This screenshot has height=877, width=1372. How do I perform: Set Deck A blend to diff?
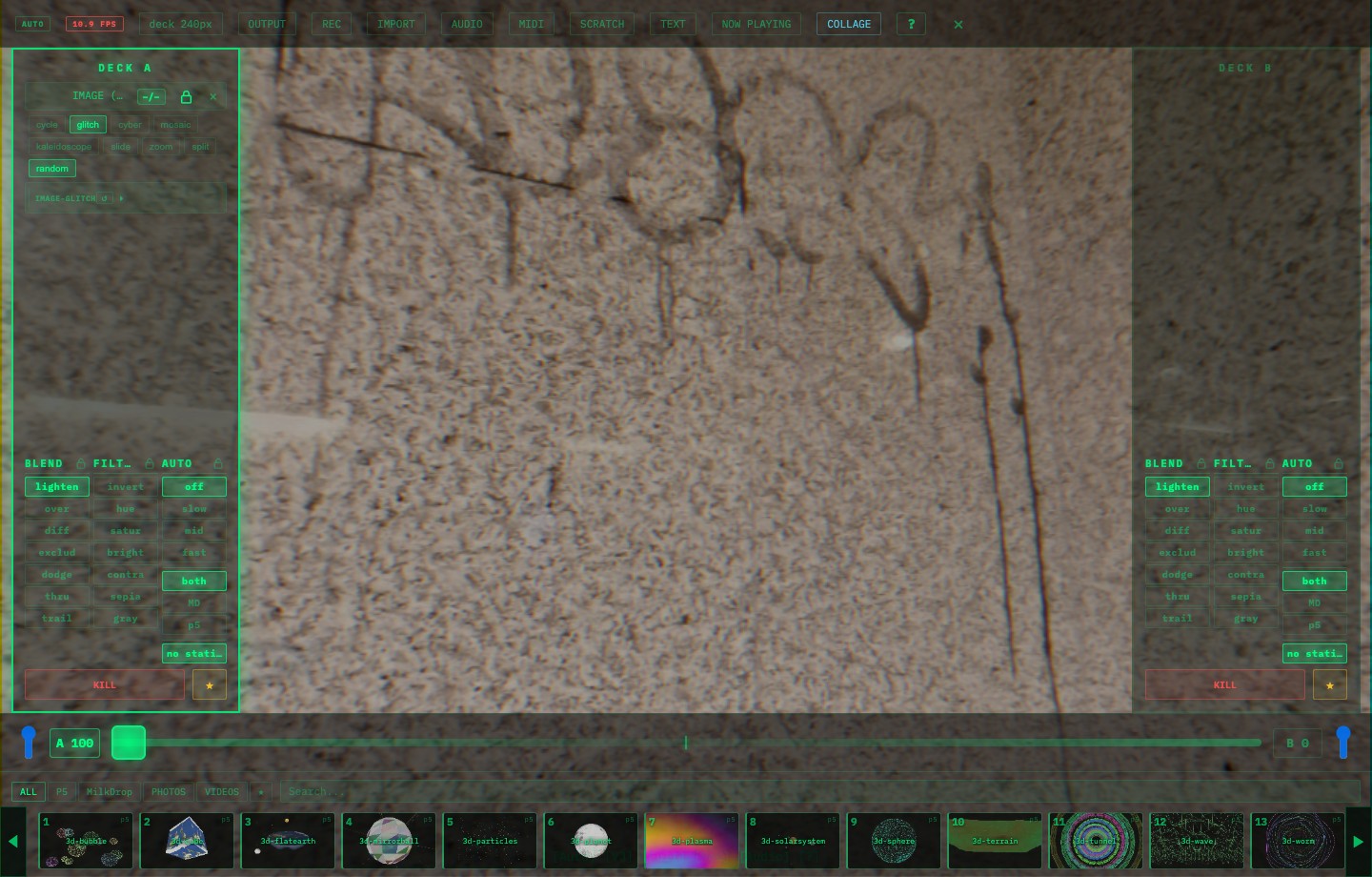coord(57,531)
